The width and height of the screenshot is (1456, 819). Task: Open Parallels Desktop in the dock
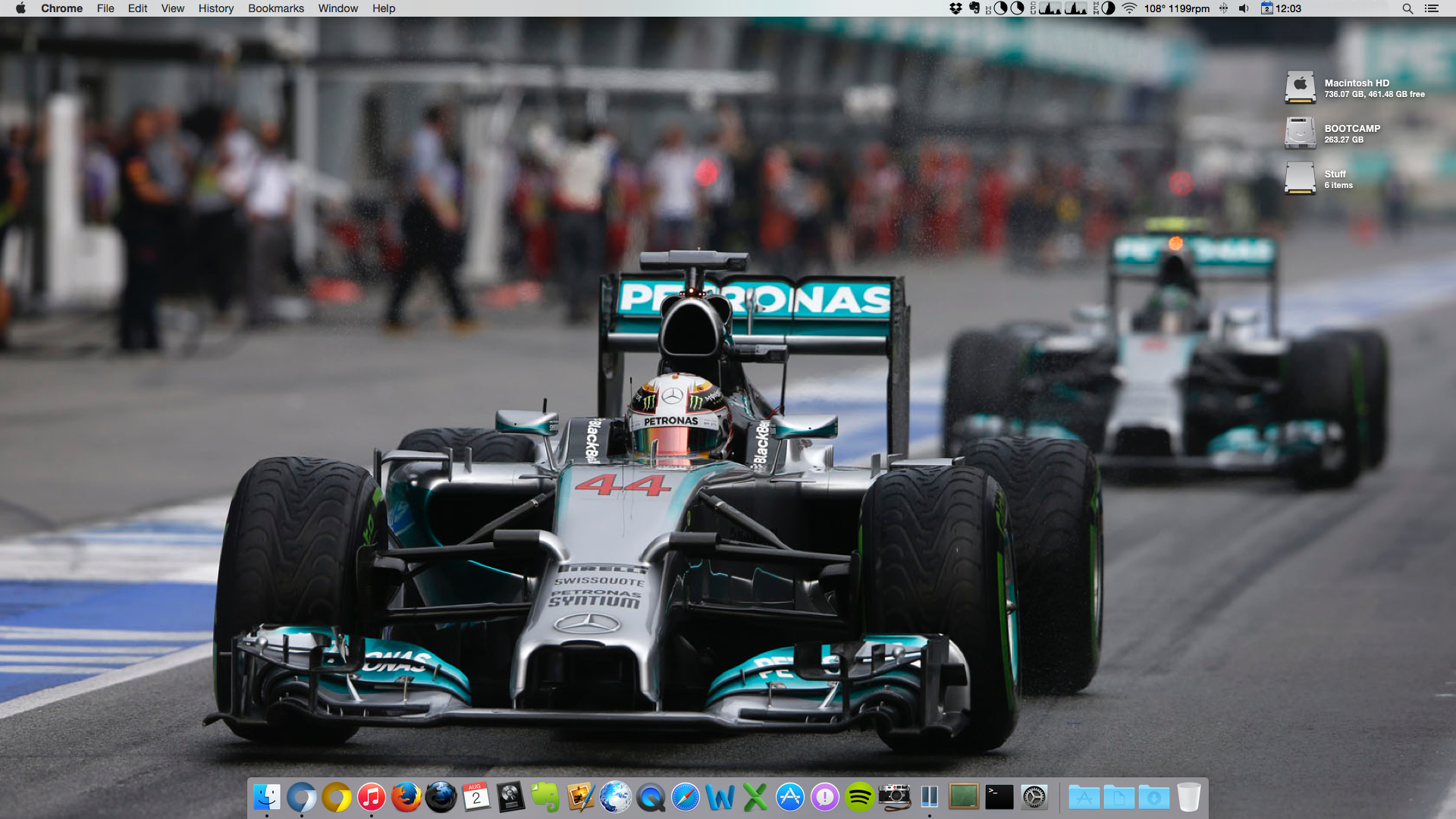click(x=930, y=797)
